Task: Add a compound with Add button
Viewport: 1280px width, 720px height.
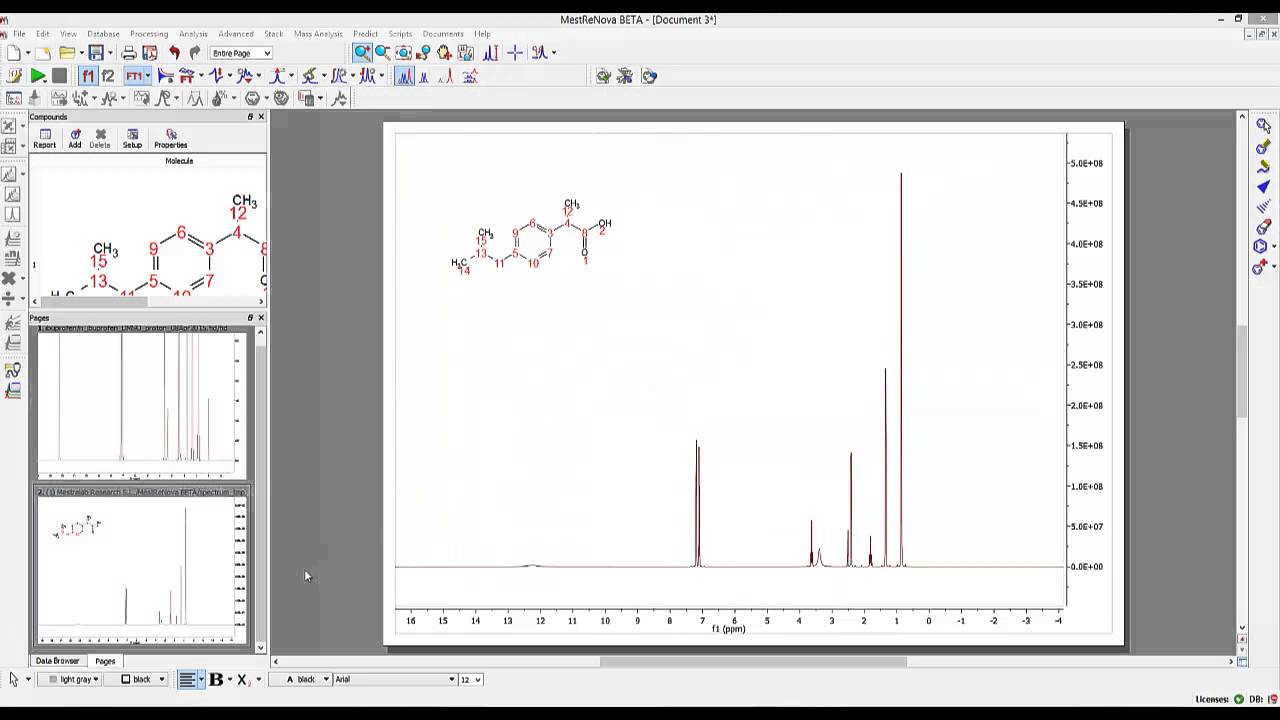Action: (x=75, y=139)
